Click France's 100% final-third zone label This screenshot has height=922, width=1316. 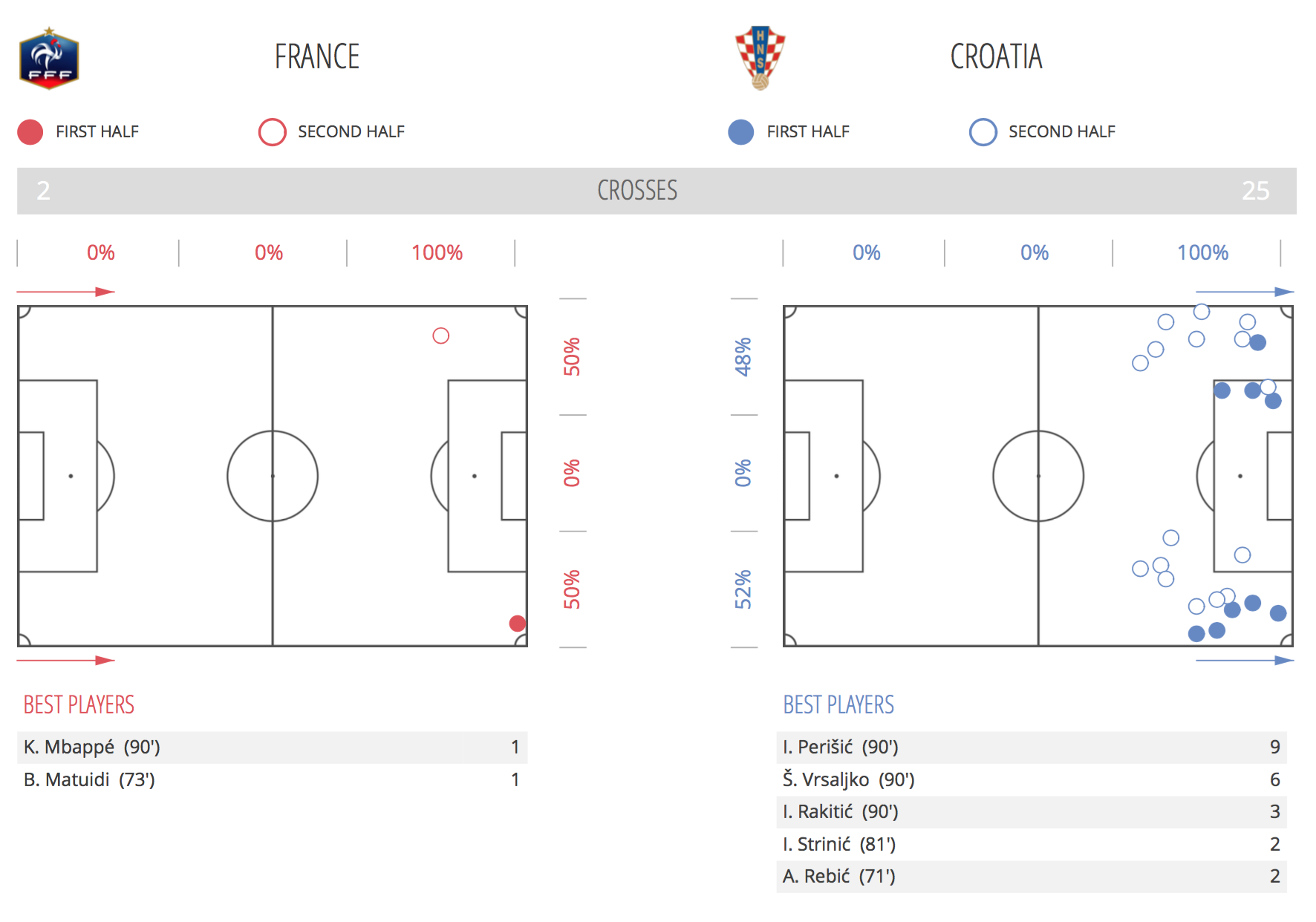tap(437, 253)
